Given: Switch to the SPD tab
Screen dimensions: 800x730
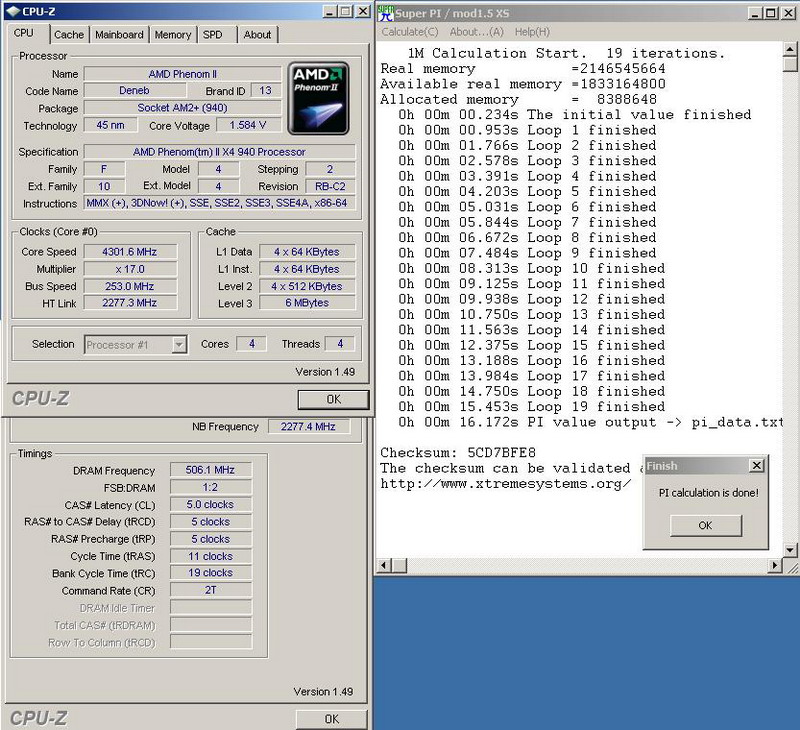Looking at the screenshot, I should pos(213,34).
